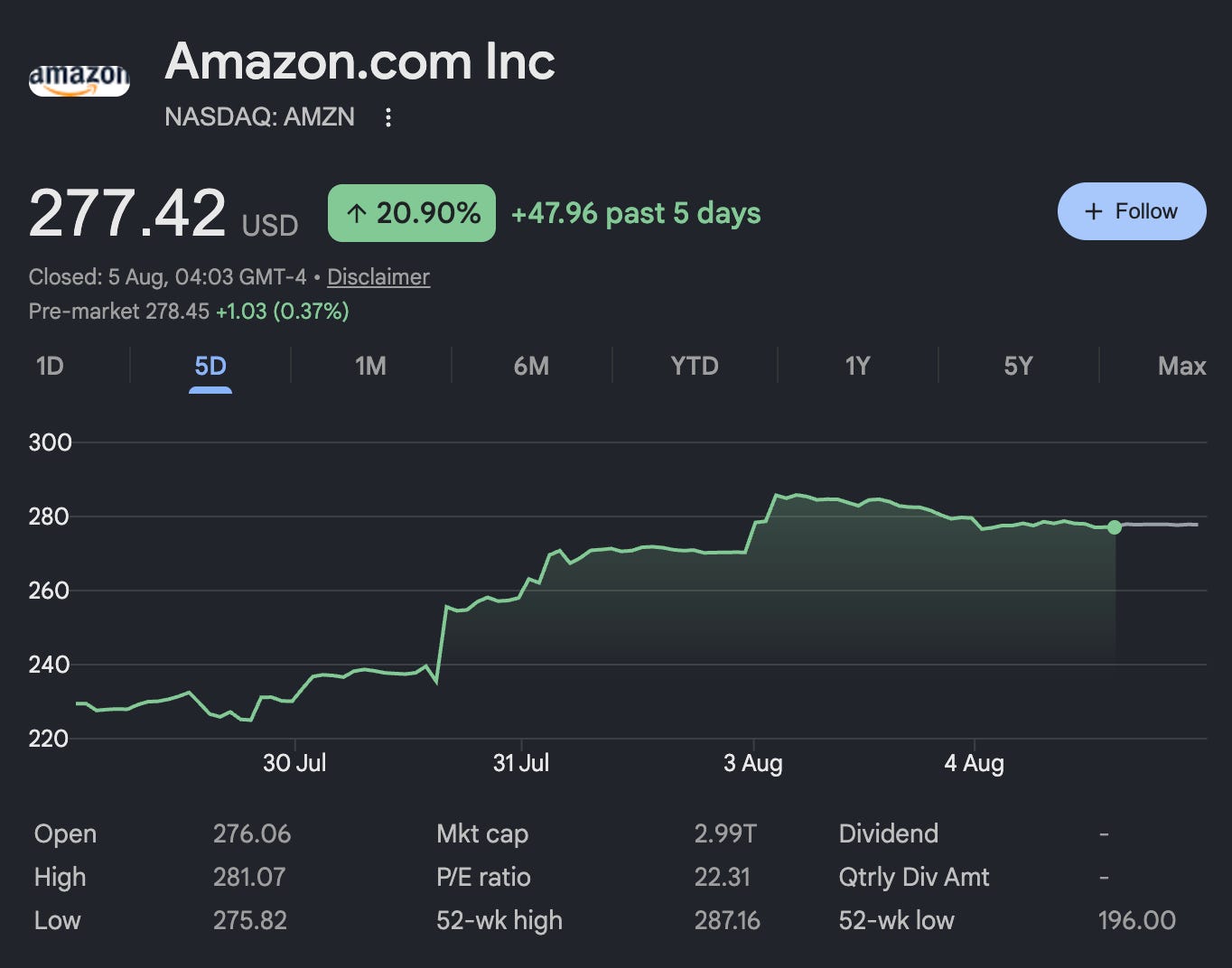
Task: Click the 52-wk high value 287.16
Action: click(x=727, y=920)
